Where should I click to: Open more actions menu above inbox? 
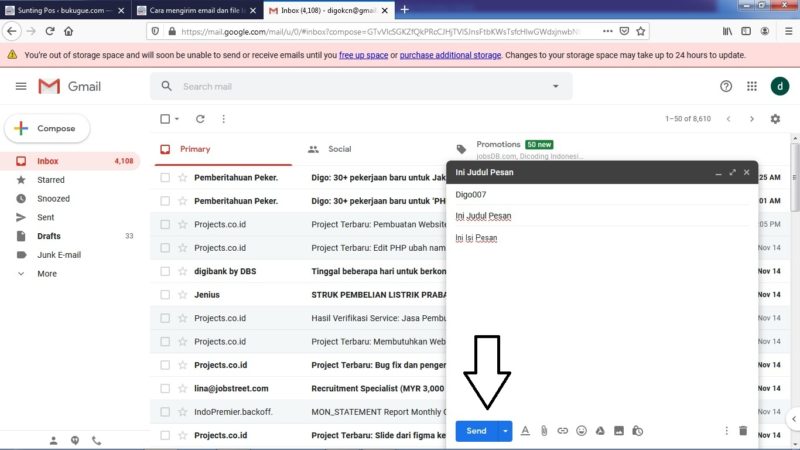click(x=223, y=119)
